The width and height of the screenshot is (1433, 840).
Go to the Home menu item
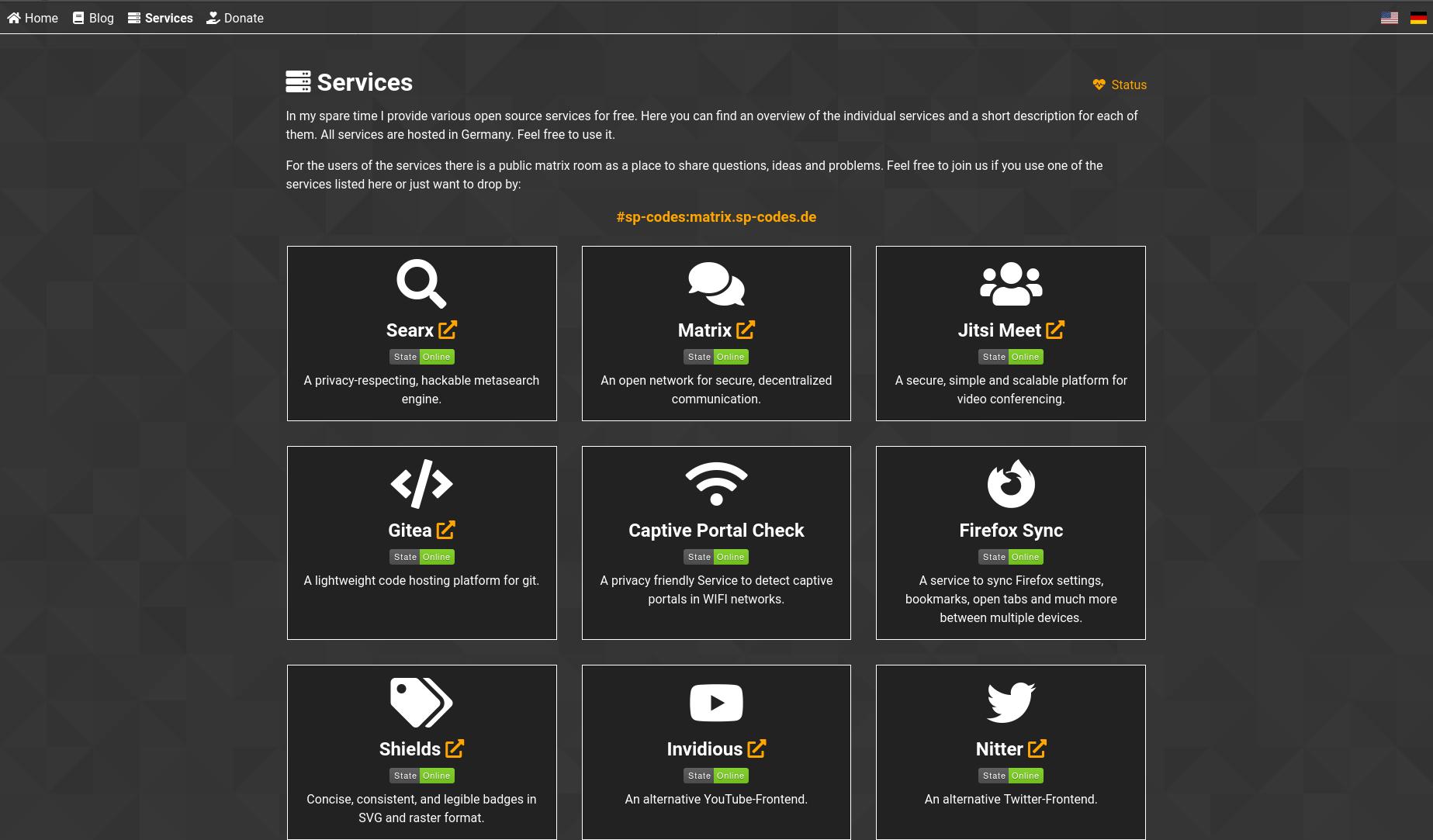pos(33,18)
